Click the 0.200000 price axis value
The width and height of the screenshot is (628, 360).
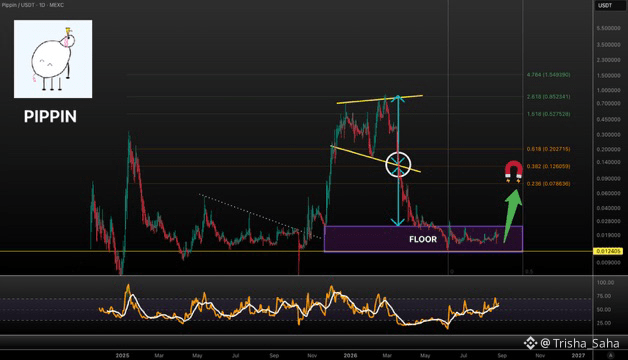608,149
